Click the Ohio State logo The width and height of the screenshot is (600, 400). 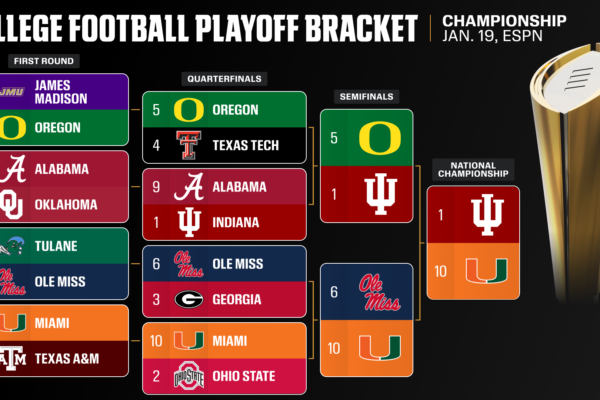point(185,377)
